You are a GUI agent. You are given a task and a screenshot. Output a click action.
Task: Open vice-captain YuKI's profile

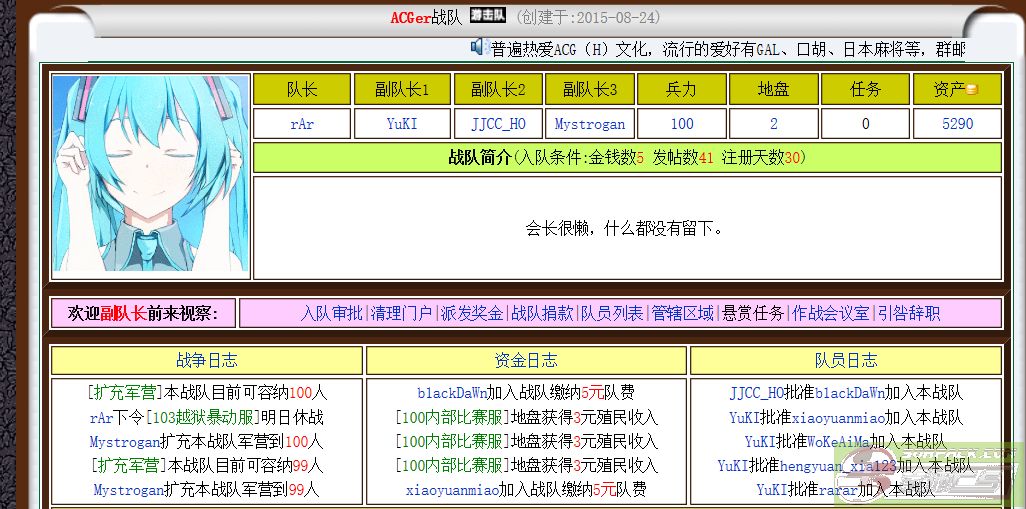pos(402,124)
